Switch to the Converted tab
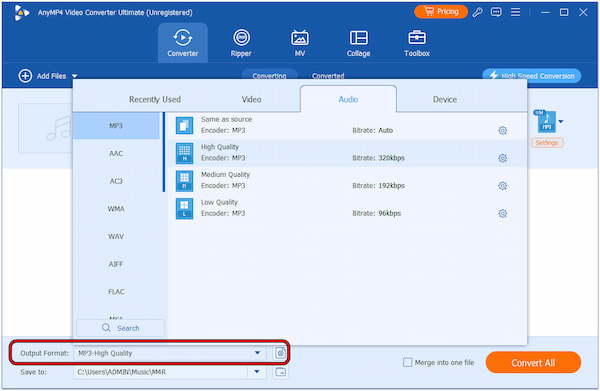This screenshot has width=600, height=391. [x=328, y=75]
